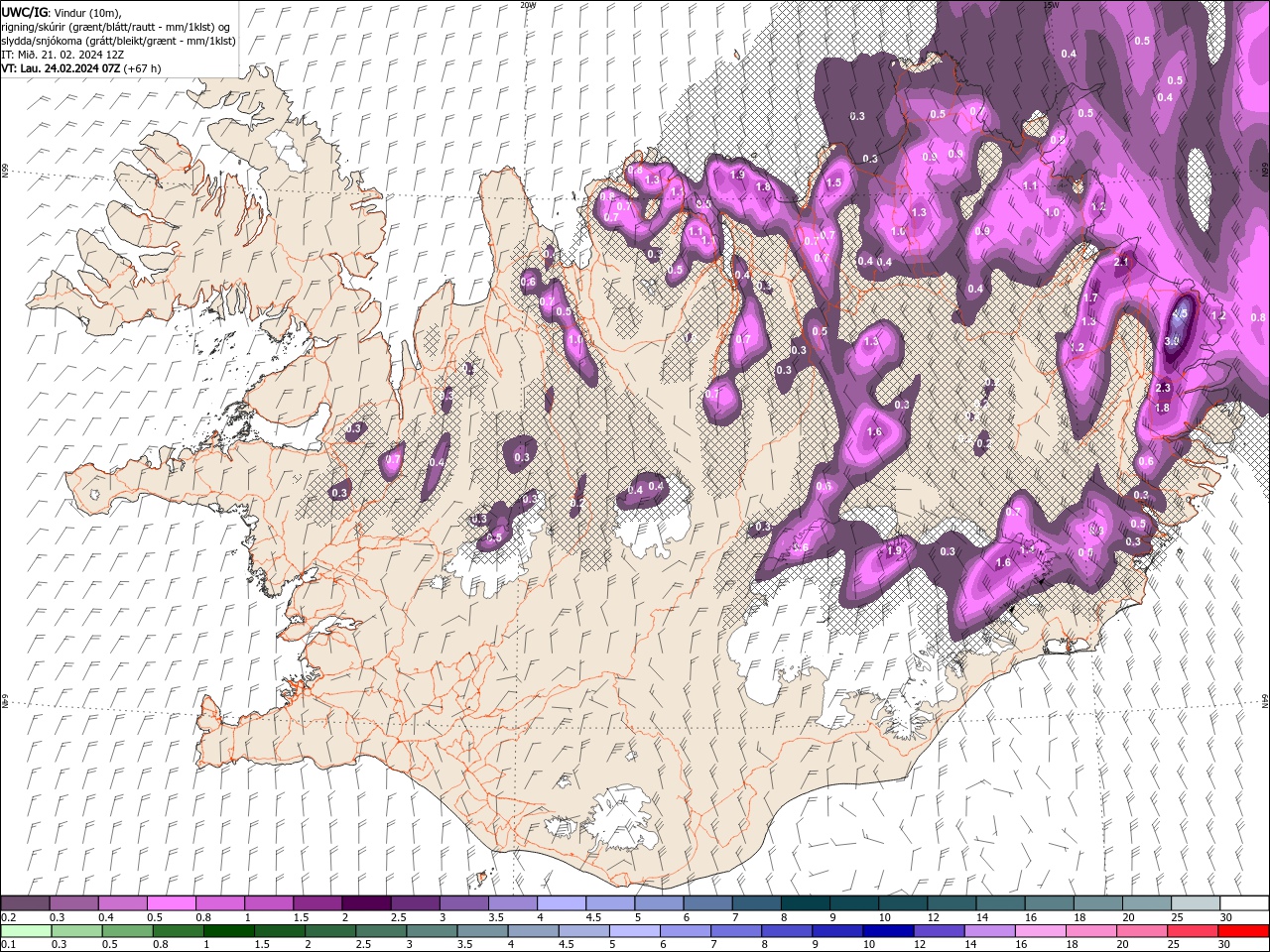
Task: Pick bottom-row deep blue swatch between 10 and 12
Action: point(888,931)
